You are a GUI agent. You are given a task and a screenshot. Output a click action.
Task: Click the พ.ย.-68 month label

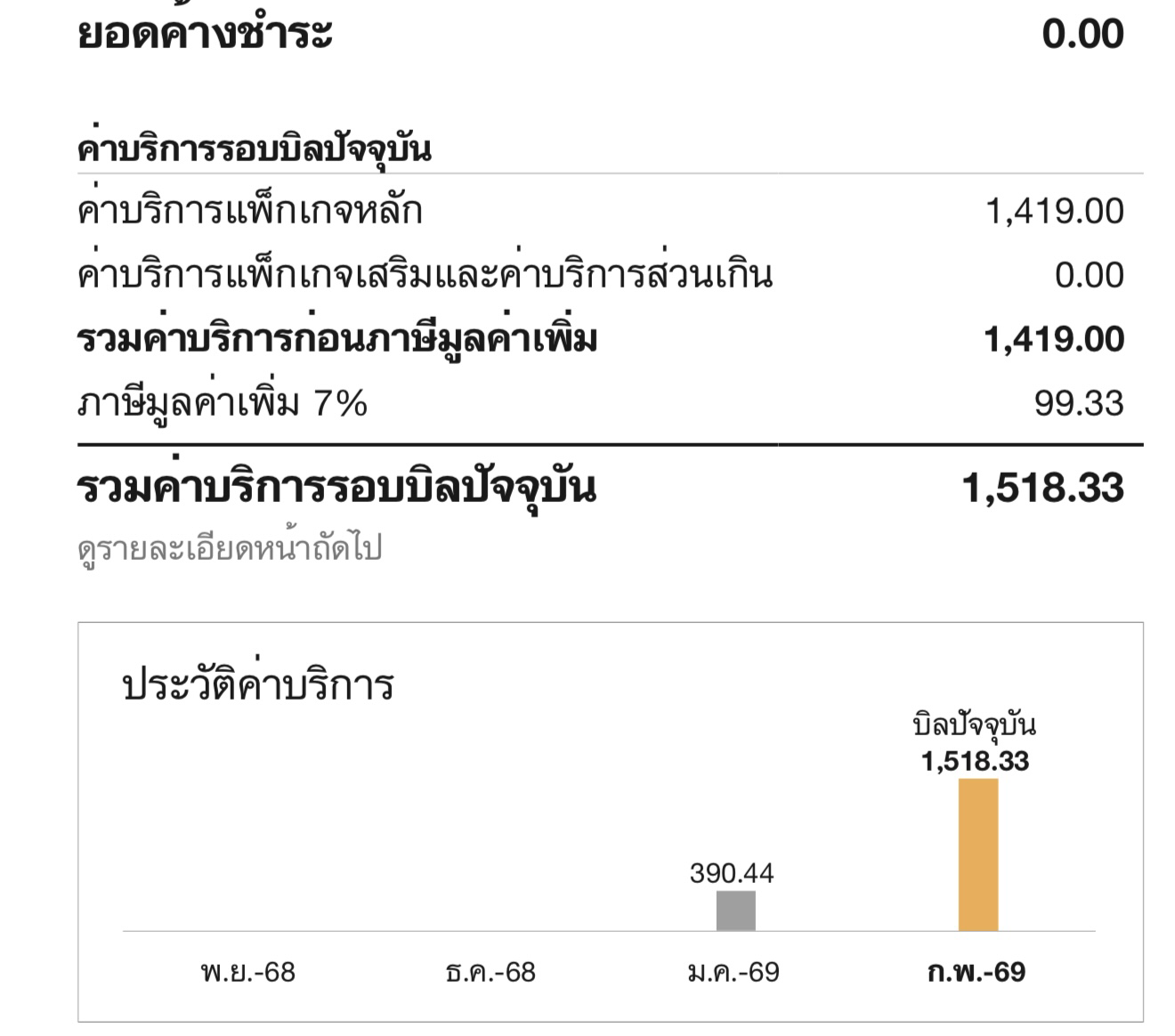click(x=248, y=971)
